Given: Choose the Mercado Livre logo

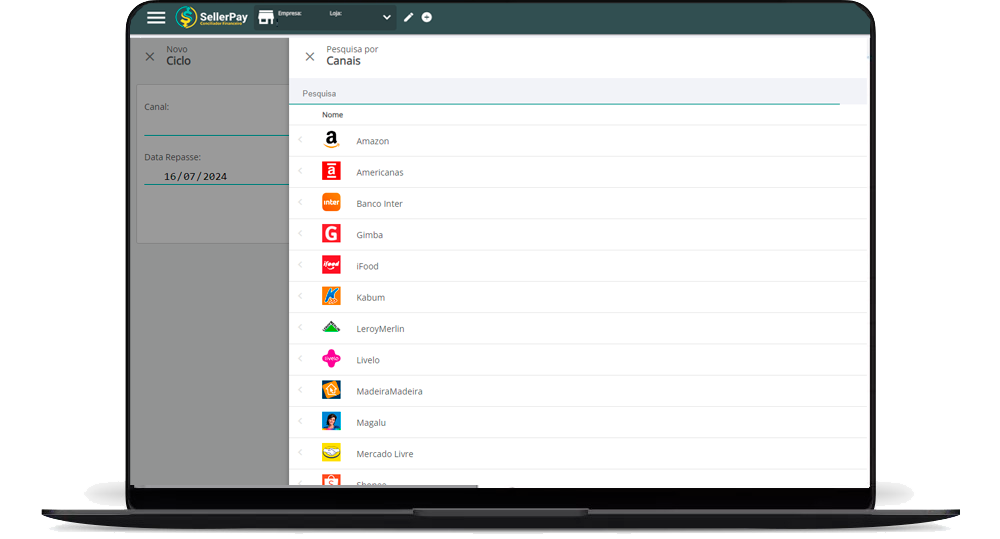Looking at the screenshot, I should click(331, 453).
